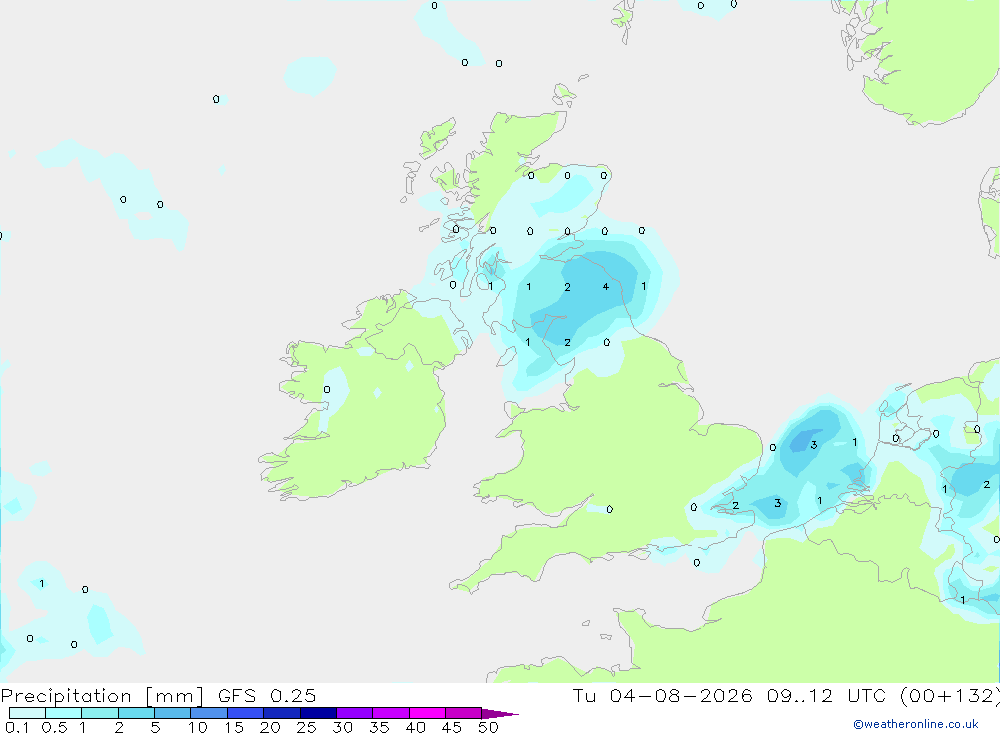
Task: Choose the legend swatch between 5 and 10
Action: (172, 713)
